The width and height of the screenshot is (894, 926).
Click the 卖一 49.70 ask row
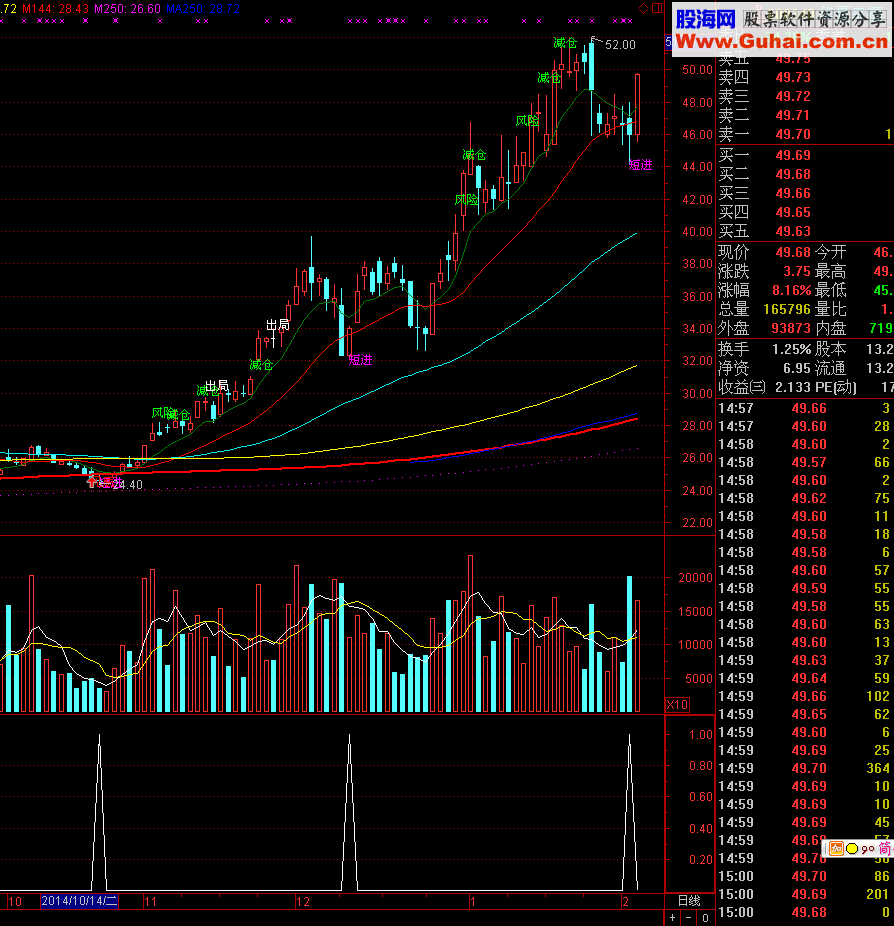point(804,134)
